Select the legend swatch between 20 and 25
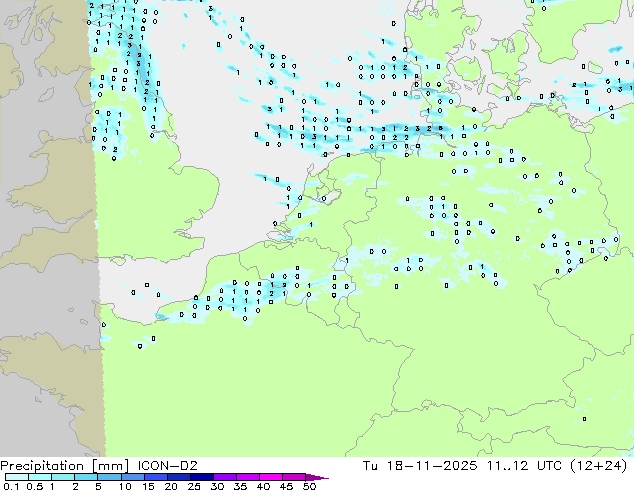 [x=179, y=477]
